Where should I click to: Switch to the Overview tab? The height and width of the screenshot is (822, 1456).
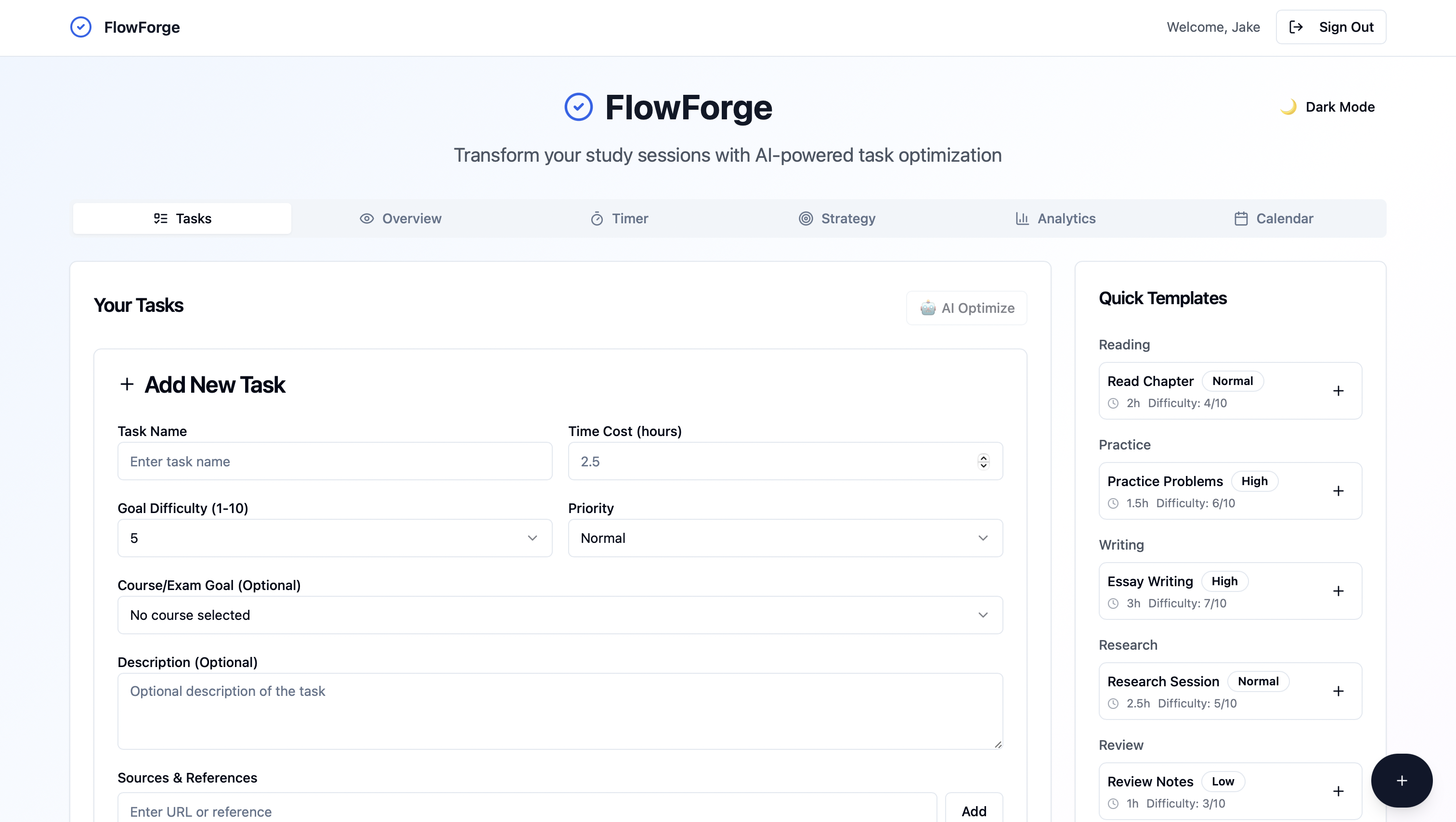click(x=400, y=218)
